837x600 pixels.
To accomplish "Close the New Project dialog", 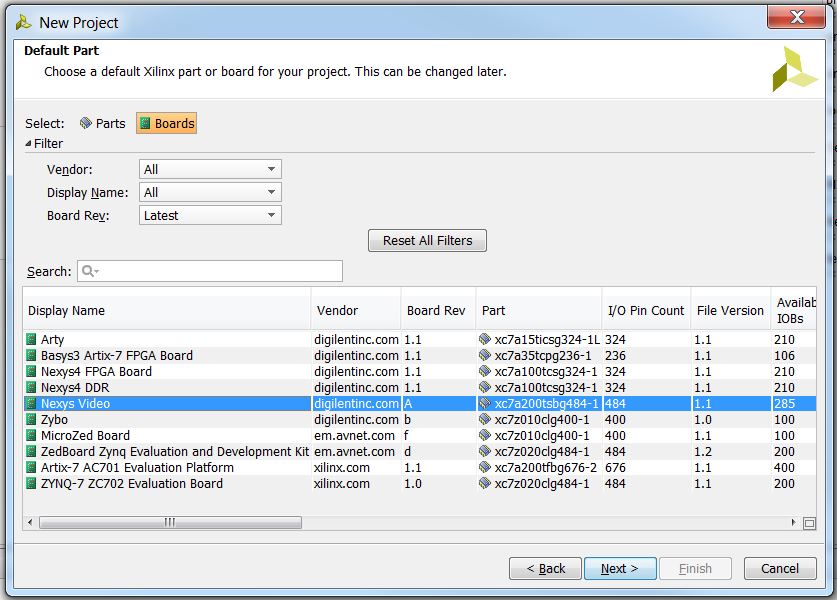I will 796,17.
